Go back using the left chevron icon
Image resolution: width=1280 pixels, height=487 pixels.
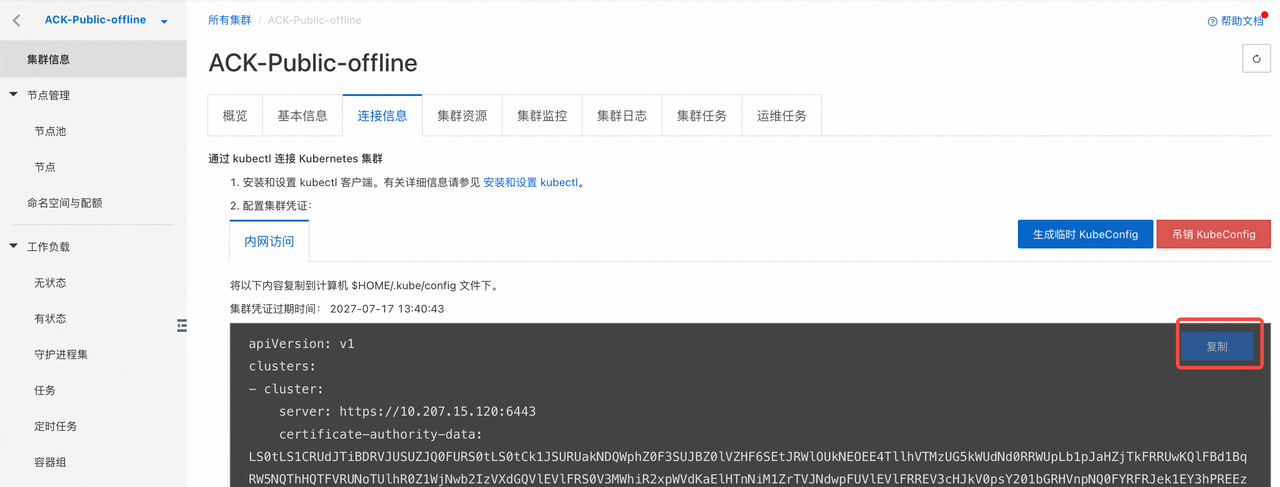point(17,20)
